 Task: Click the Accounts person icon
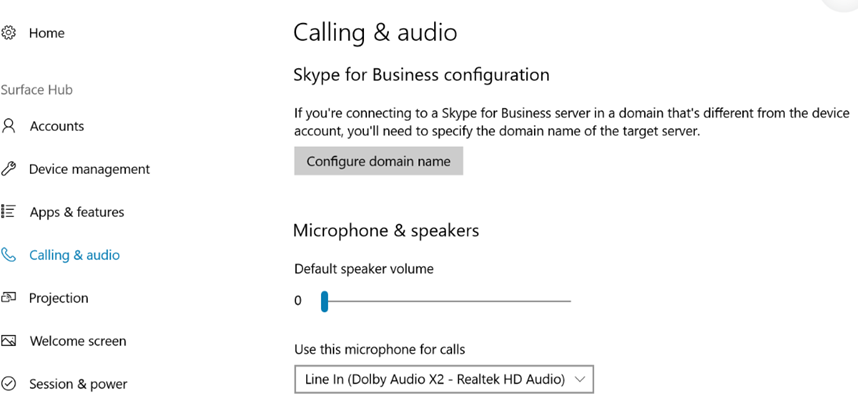[x=9, y=126]
